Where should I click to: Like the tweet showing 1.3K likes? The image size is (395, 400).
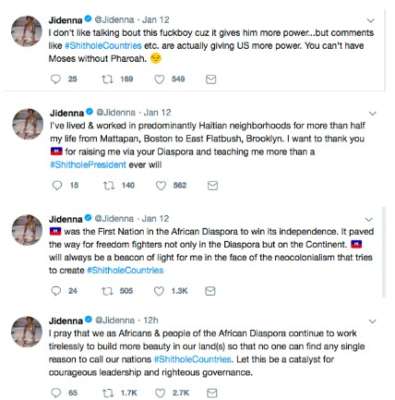tap(159, 291)
